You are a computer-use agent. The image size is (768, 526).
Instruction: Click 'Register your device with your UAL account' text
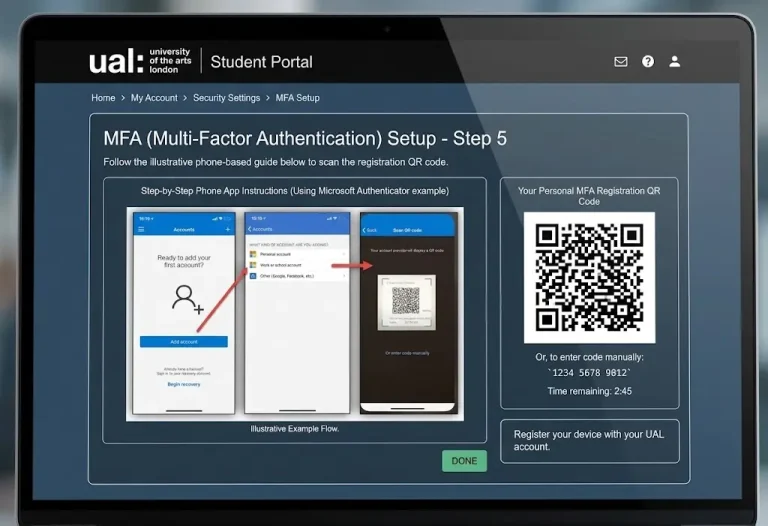589,440
